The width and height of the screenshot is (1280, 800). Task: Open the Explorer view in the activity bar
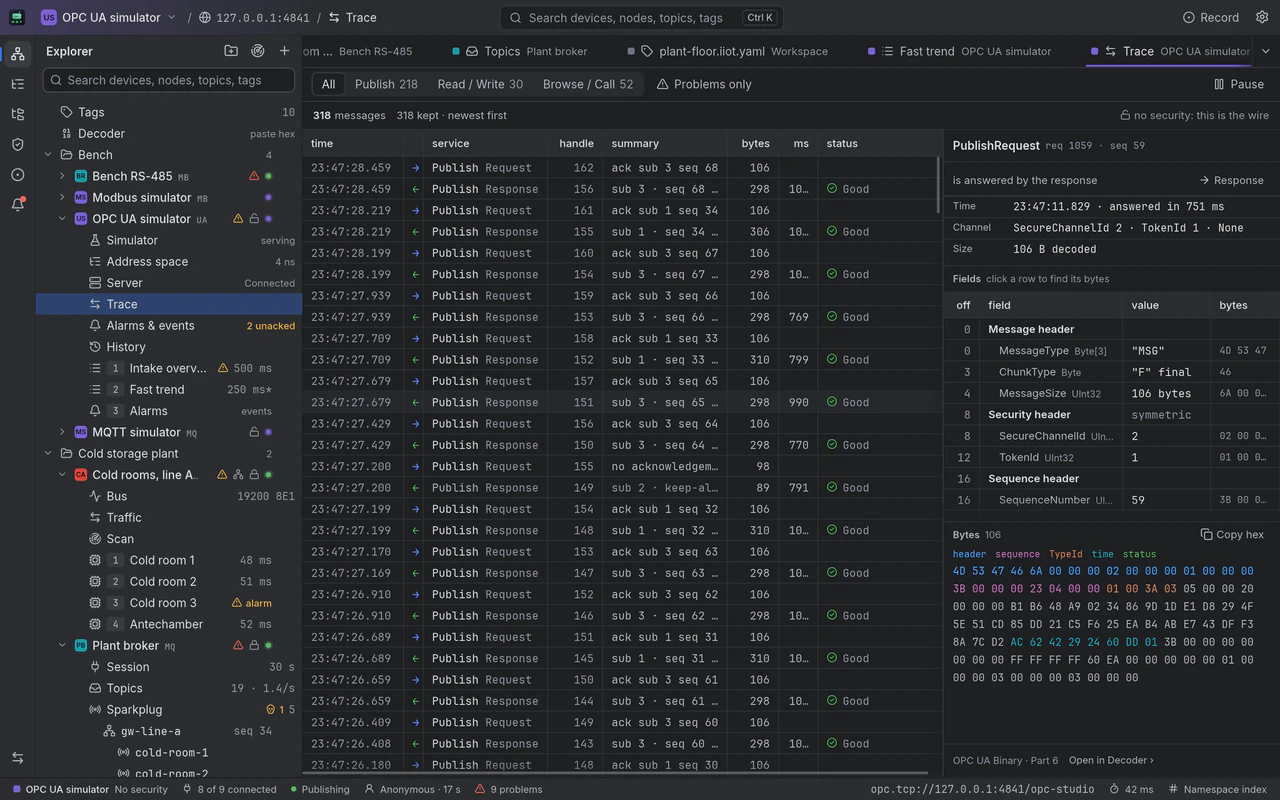pos(17,54)
